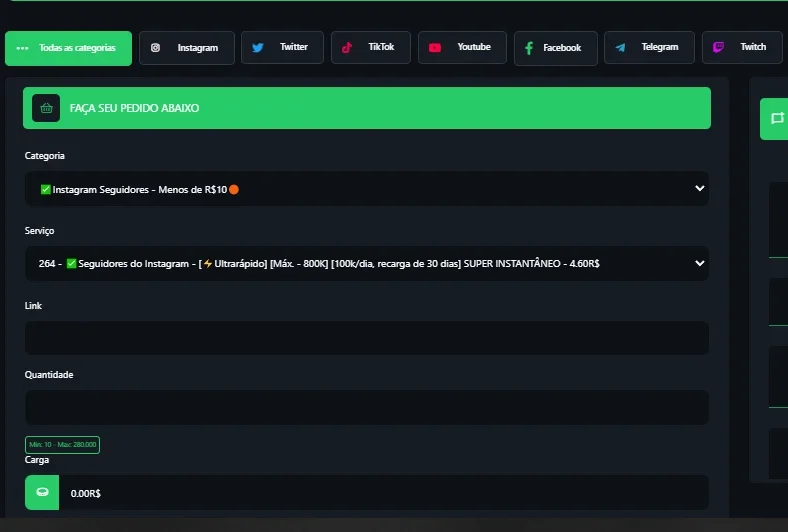Focus the Link input field
This screenshot has height=532, width=788.
[x=367, y=338]
